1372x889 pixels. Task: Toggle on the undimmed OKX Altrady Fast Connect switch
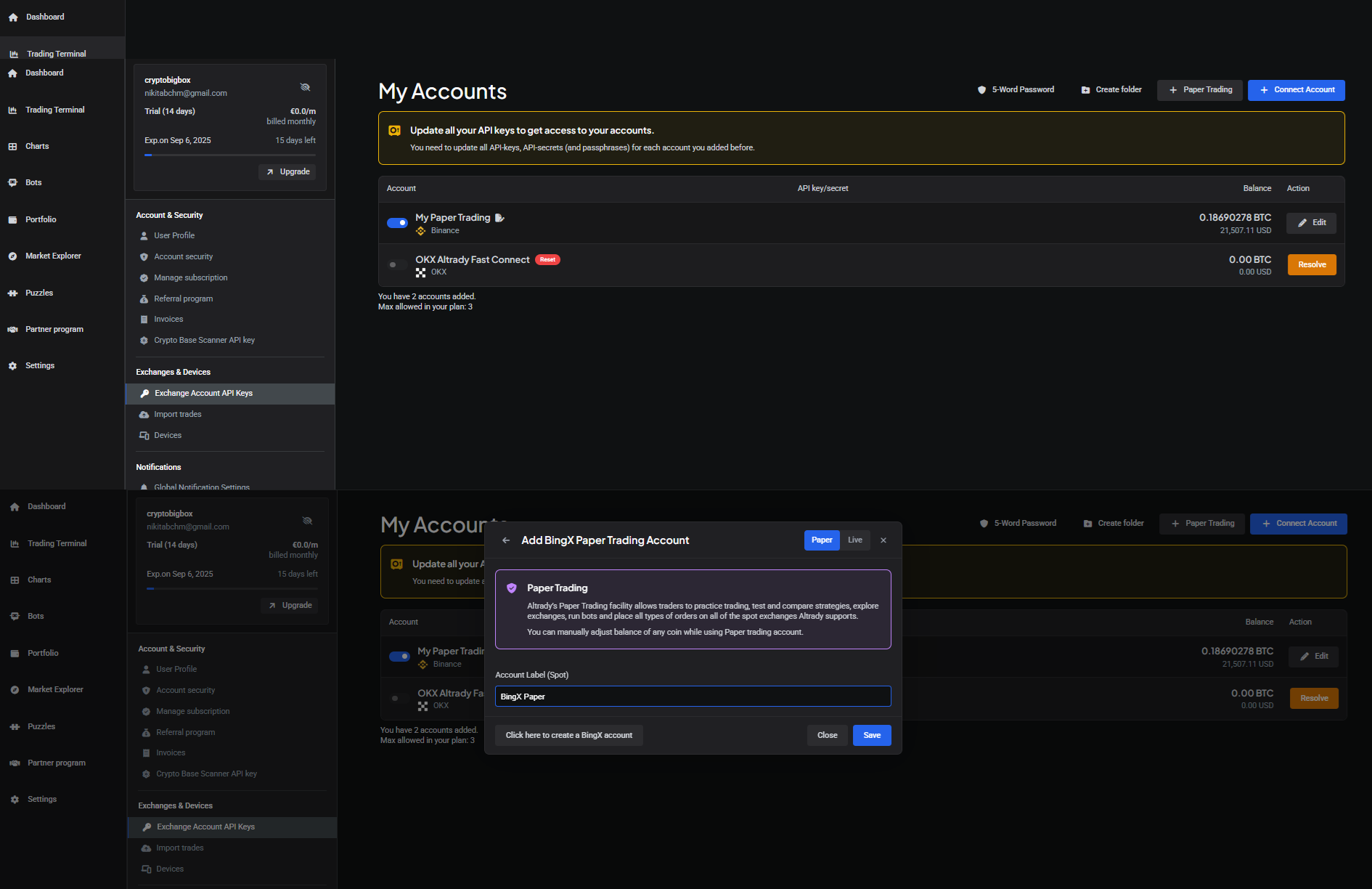[x=397, y=264]
